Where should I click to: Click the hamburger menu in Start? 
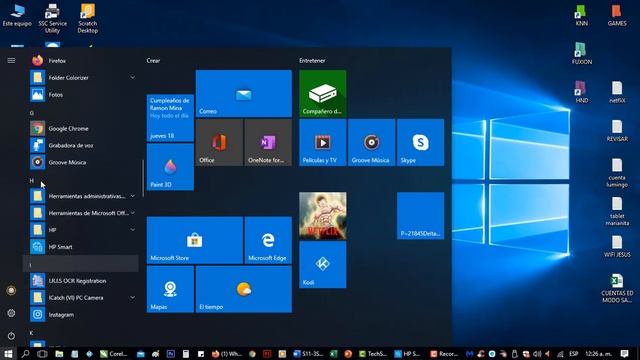[x=11, y=60]
